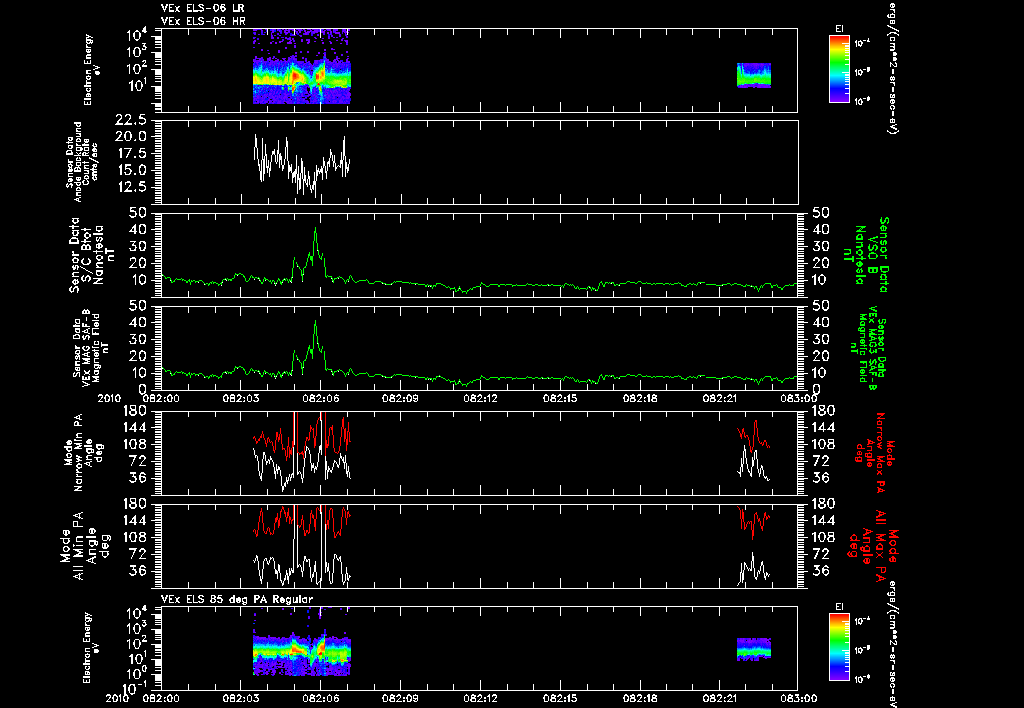Click the top EI rainbow color bar
This screenshot has height=708, width=1024.
click(x=839, y=69)
